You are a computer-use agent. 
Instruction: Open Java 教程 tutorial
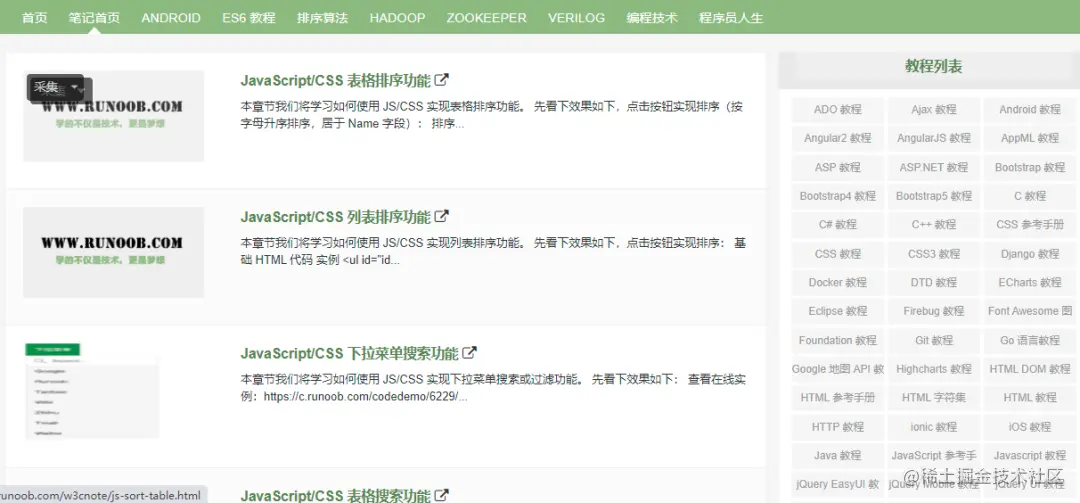point(838,455)
